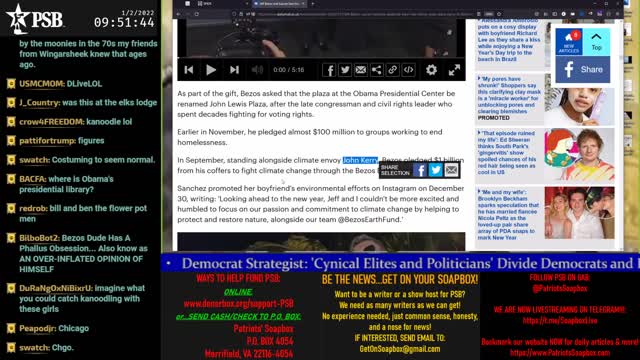Open New Articles notification button
640x360 pixels.
click(569, 41)
